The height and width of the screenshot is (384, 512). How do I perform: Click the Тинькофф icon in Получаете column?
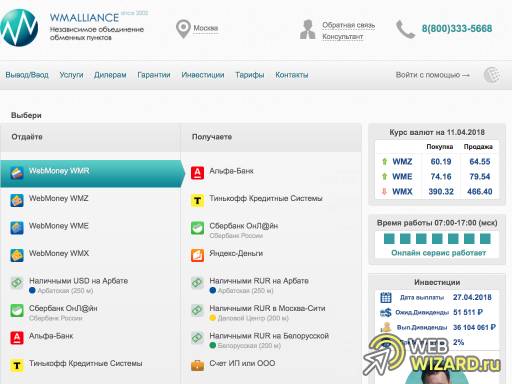coord(197,201)
